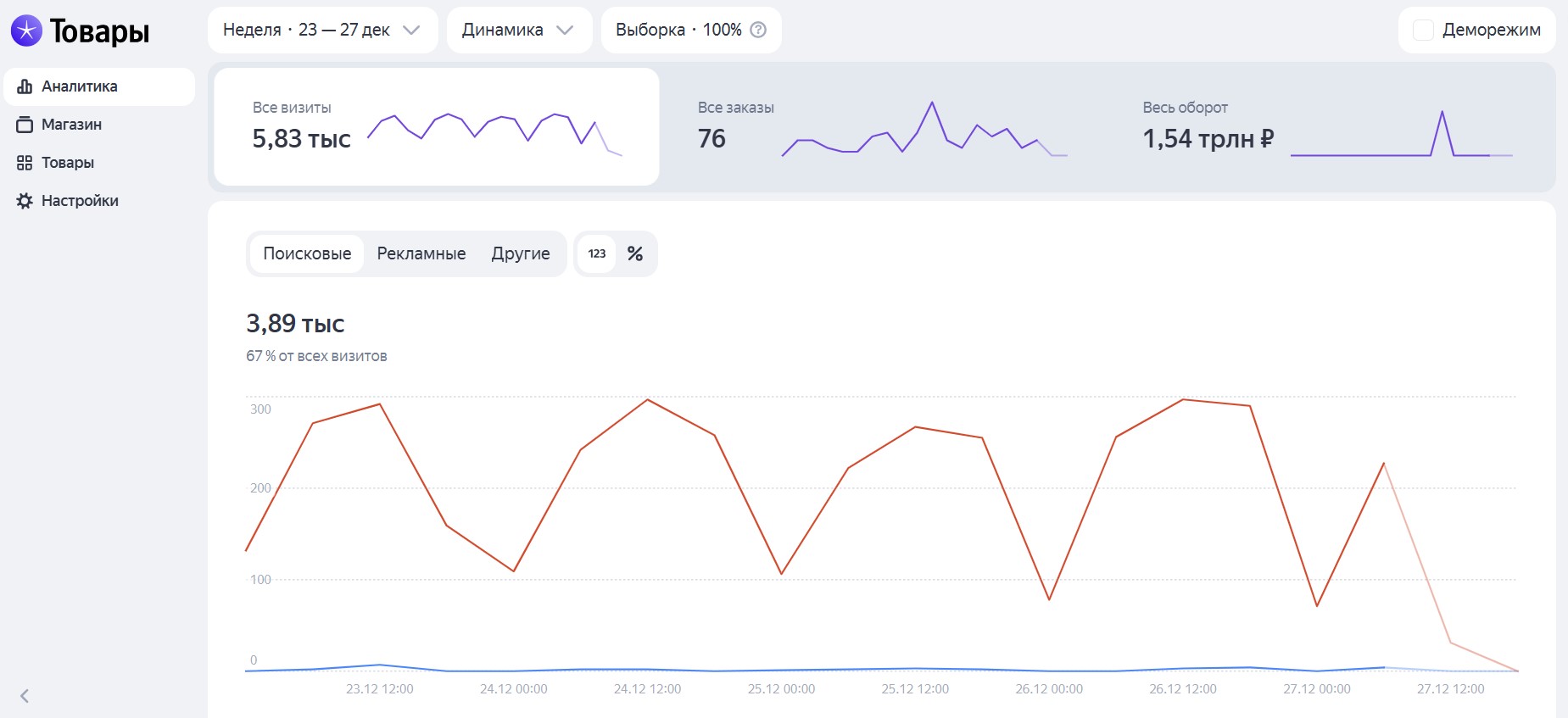Select the Весь оборот metric card
The image size is (1568, 718).
pos(1326,127)
